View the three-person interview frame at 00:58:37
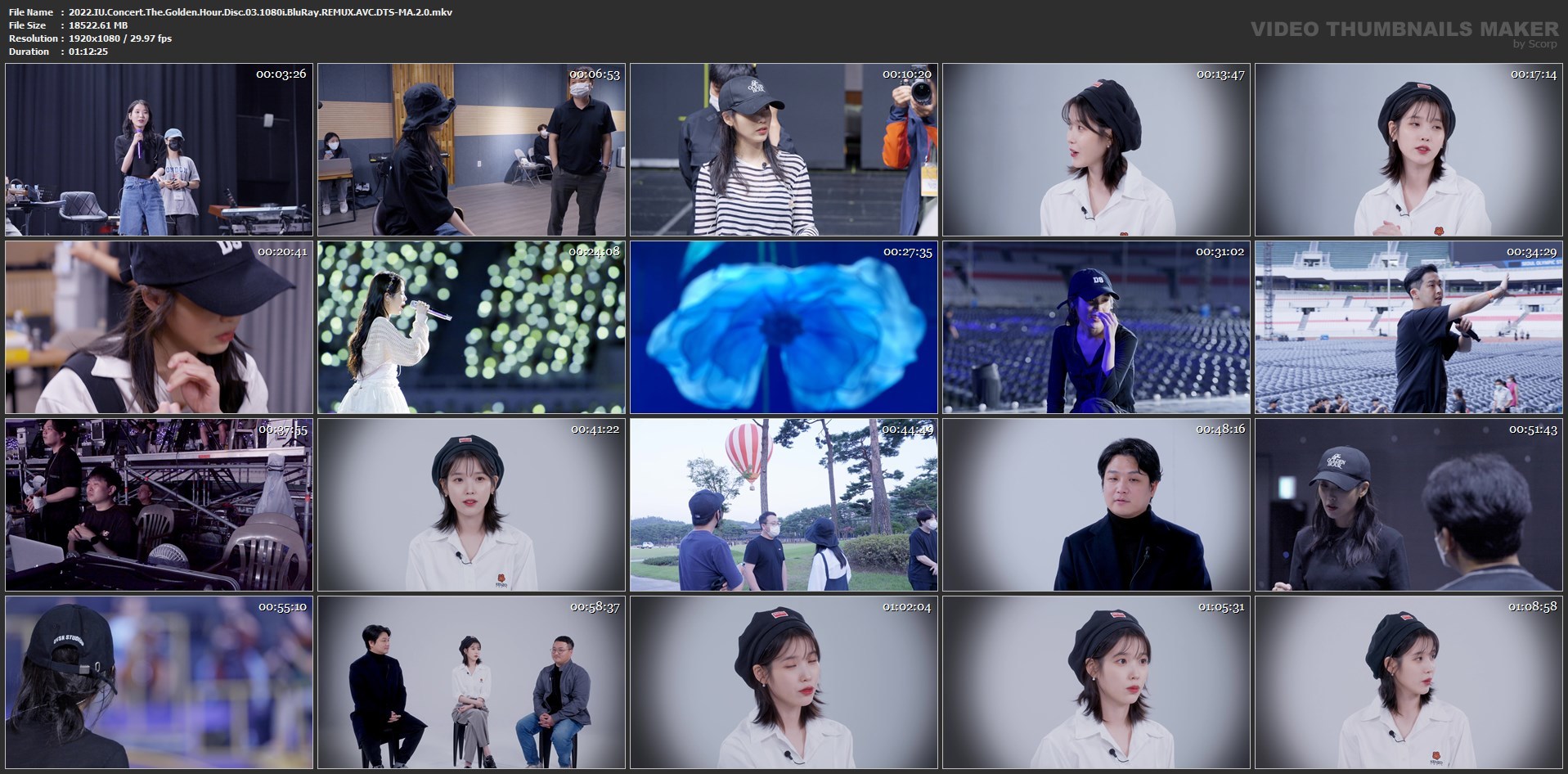Viewport: 1568px width, 774px height. coord(471,682)
